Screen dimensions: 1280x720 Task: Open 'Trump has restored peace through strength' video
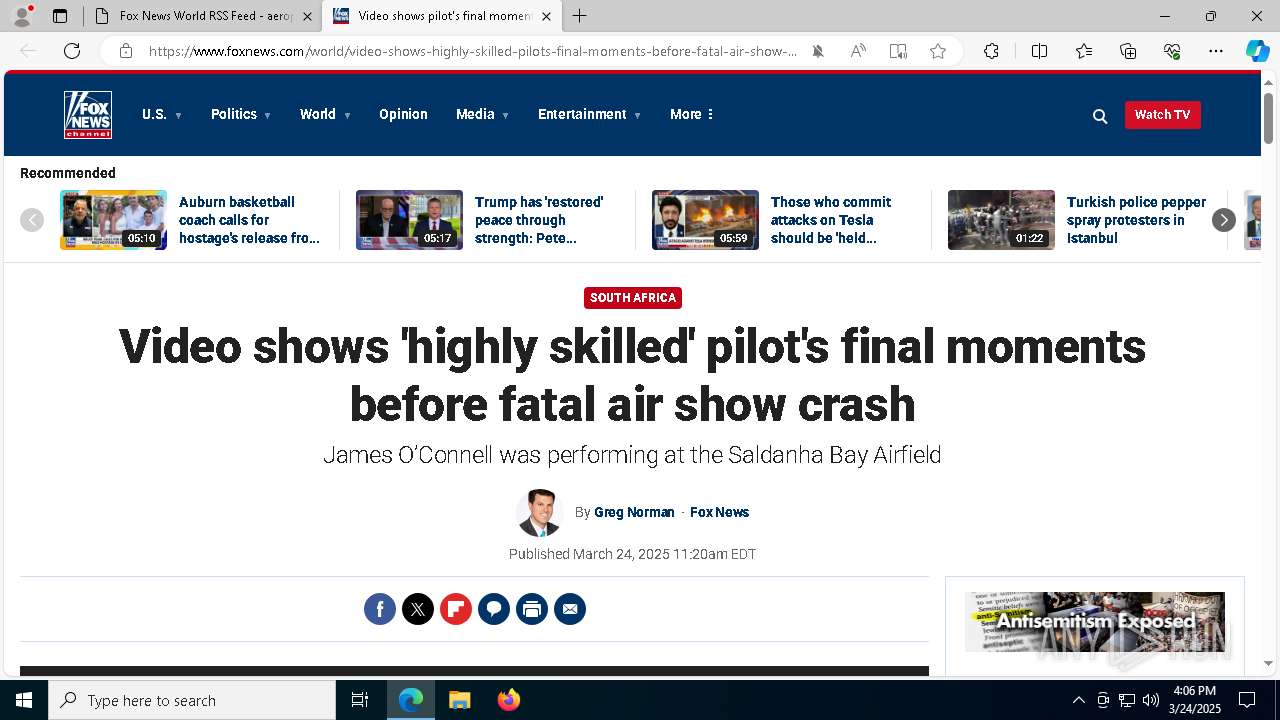tap(540, 220)
